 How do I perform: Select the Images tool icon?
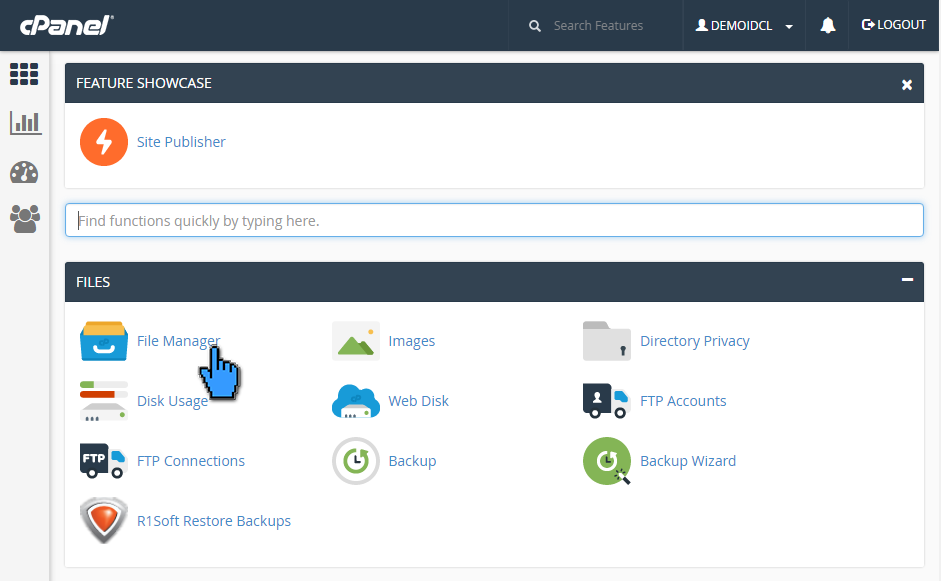pos(355,341)
